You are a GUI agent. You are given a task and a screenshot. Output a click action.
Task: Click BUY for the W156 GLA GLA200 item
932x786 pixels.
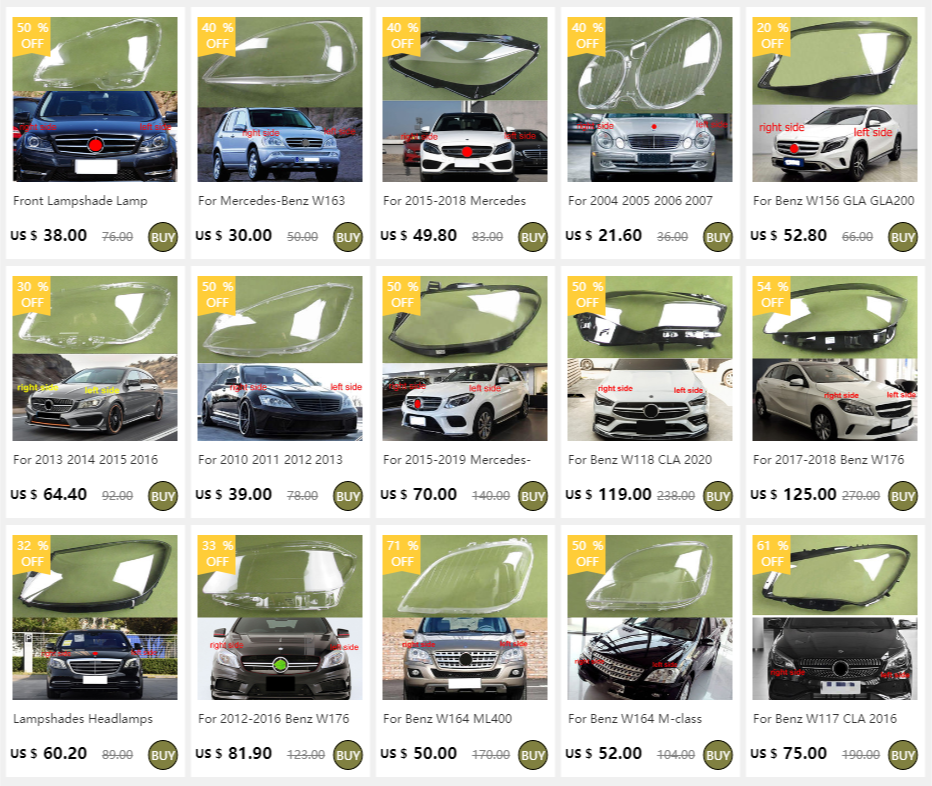[x=902, y=237]
